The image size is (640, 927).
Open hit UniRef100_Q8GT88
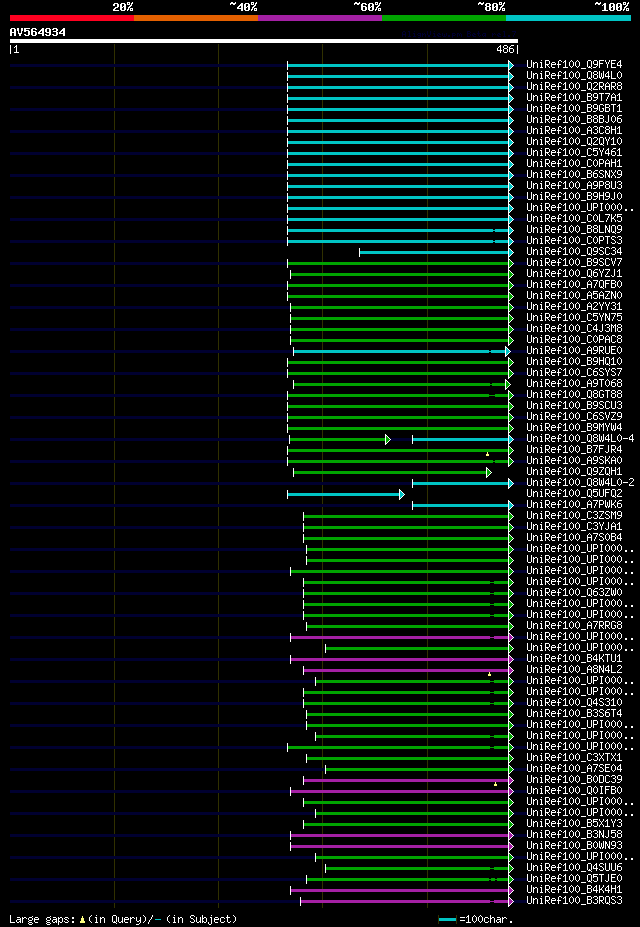pyautogui.click(x=574, y=395)
